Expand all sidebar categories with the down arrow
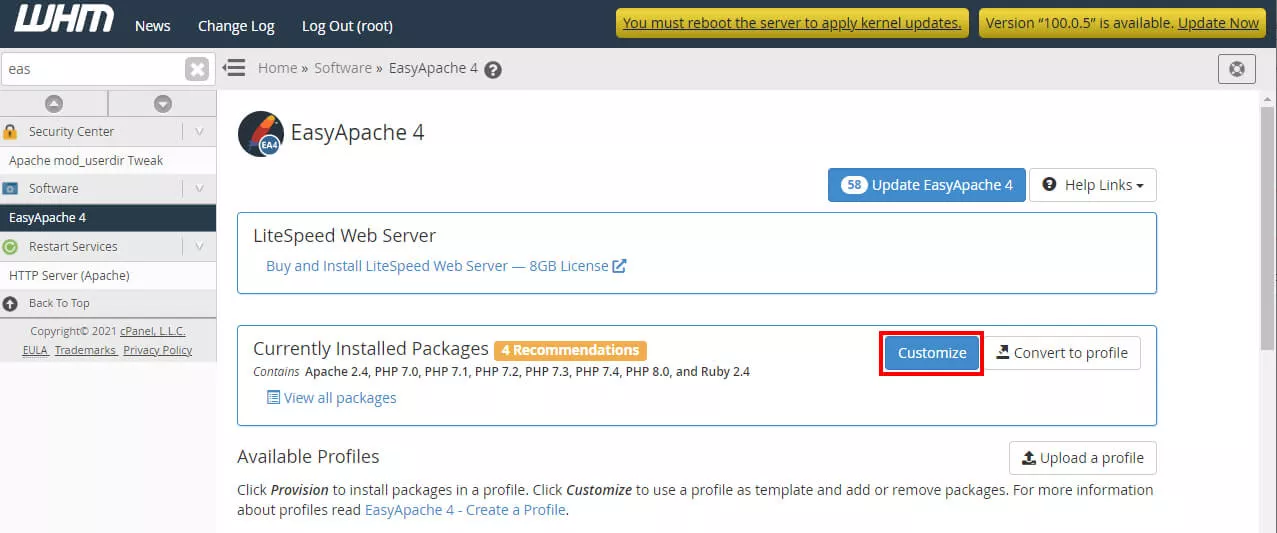1277x533 pixels. (x=162, y=104)
